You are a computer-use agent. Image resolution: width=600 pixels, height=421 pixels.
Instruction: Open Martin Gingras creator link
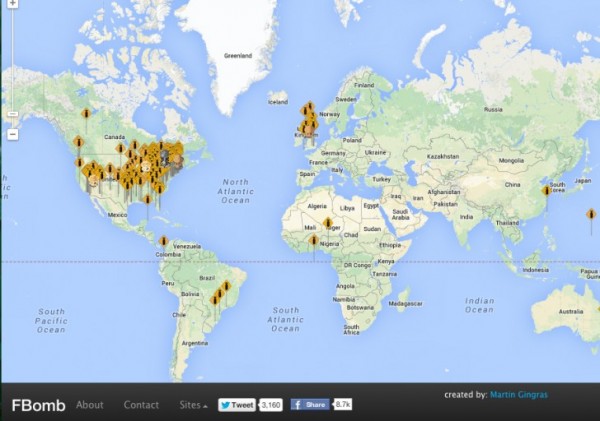click(519, 395)
